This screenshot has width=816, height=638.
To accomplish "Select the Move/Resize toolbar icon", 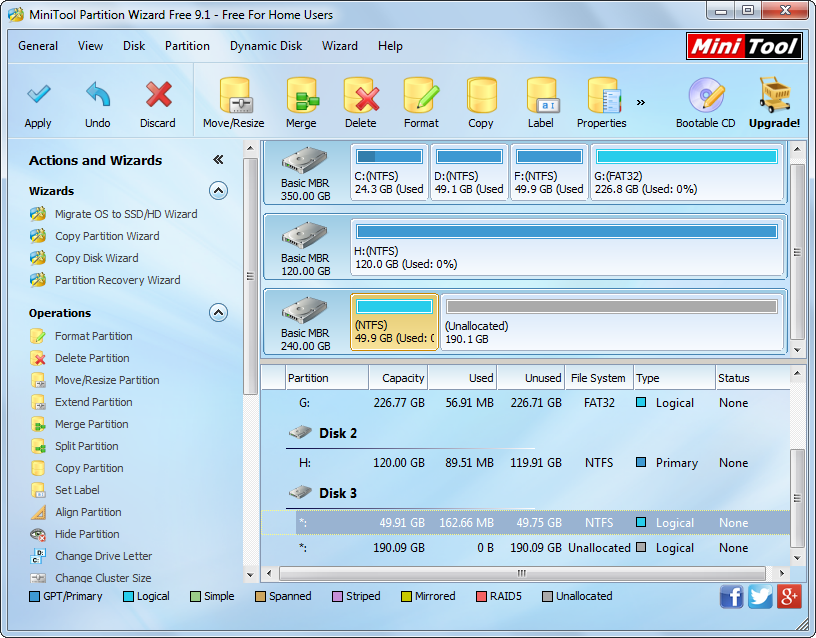I will (x=235, y=96).
